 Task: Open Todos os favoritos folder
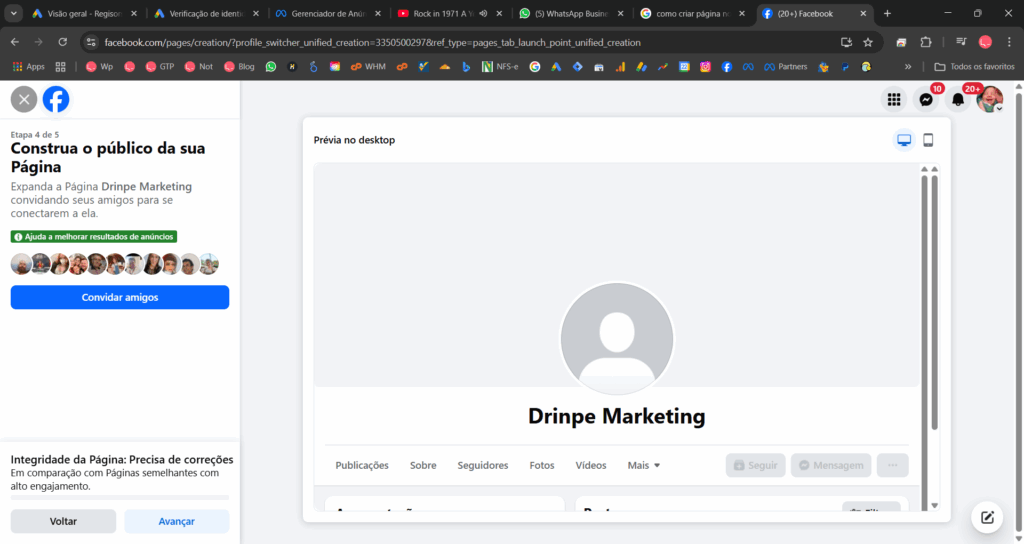pyautogui.click(x=974, y=67)
